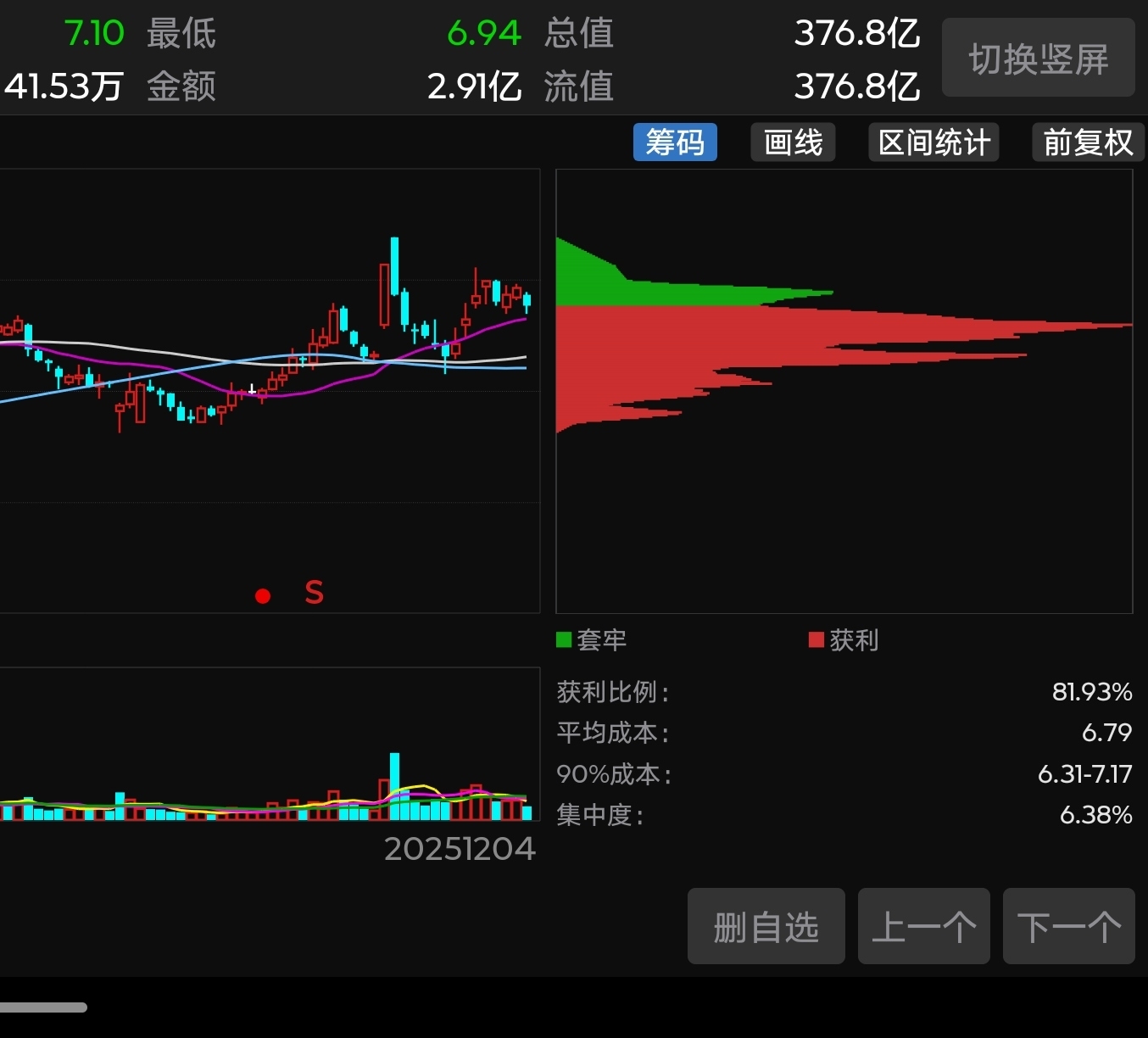Click the red dot marker on chart
1148x1038 pixels.
tap(263, 596)
